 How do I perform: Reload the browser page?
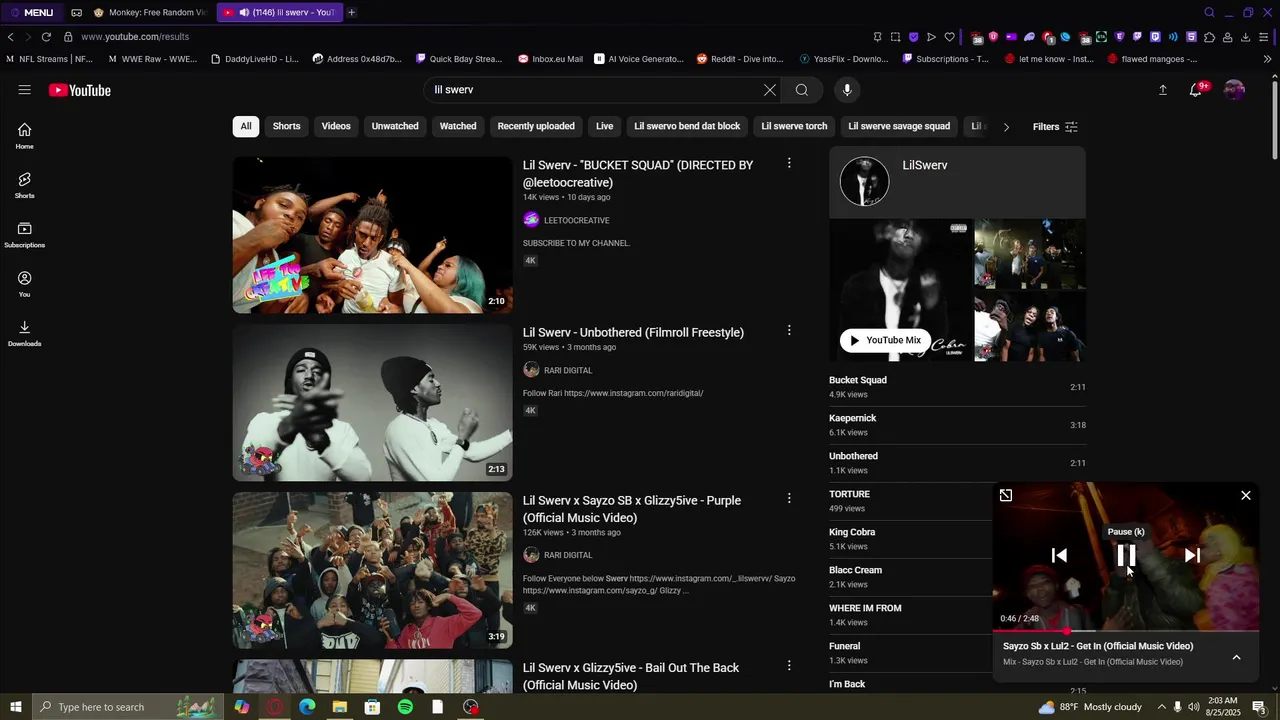pos(46,37)
